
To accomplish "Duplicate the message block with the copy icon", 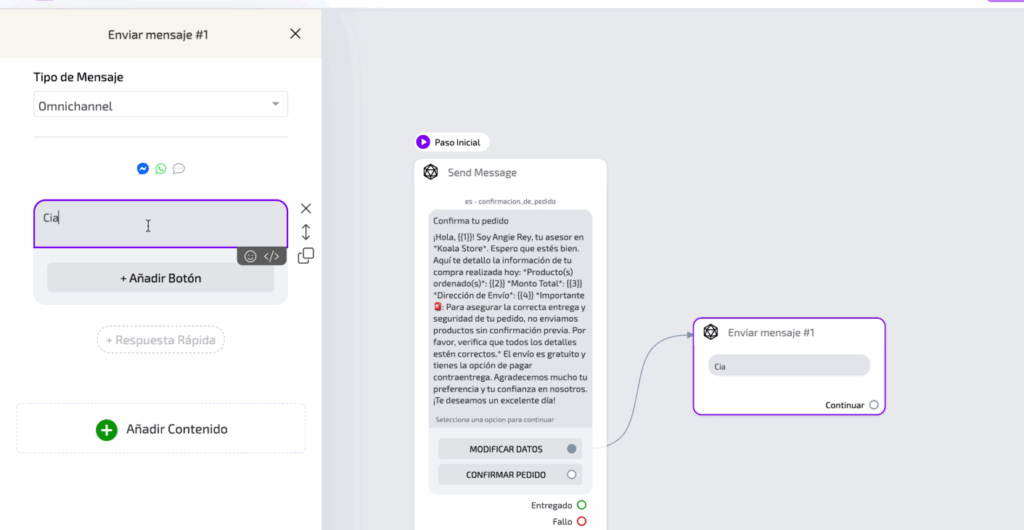I will pyautogui.click(x=306, y=256).
